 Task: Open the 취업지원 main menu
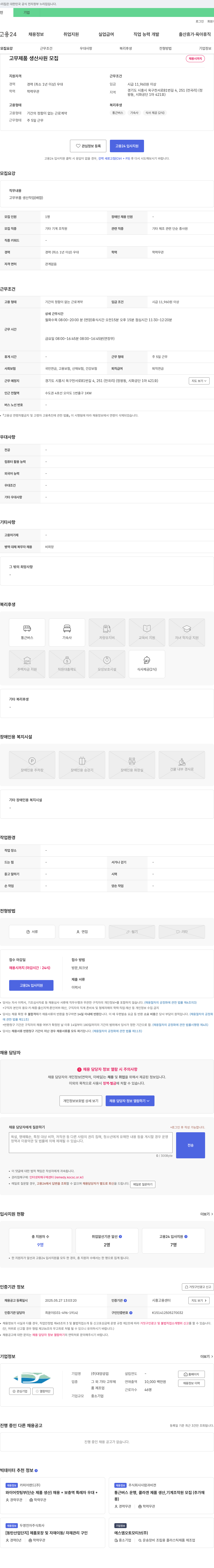[x=71, y=34]
